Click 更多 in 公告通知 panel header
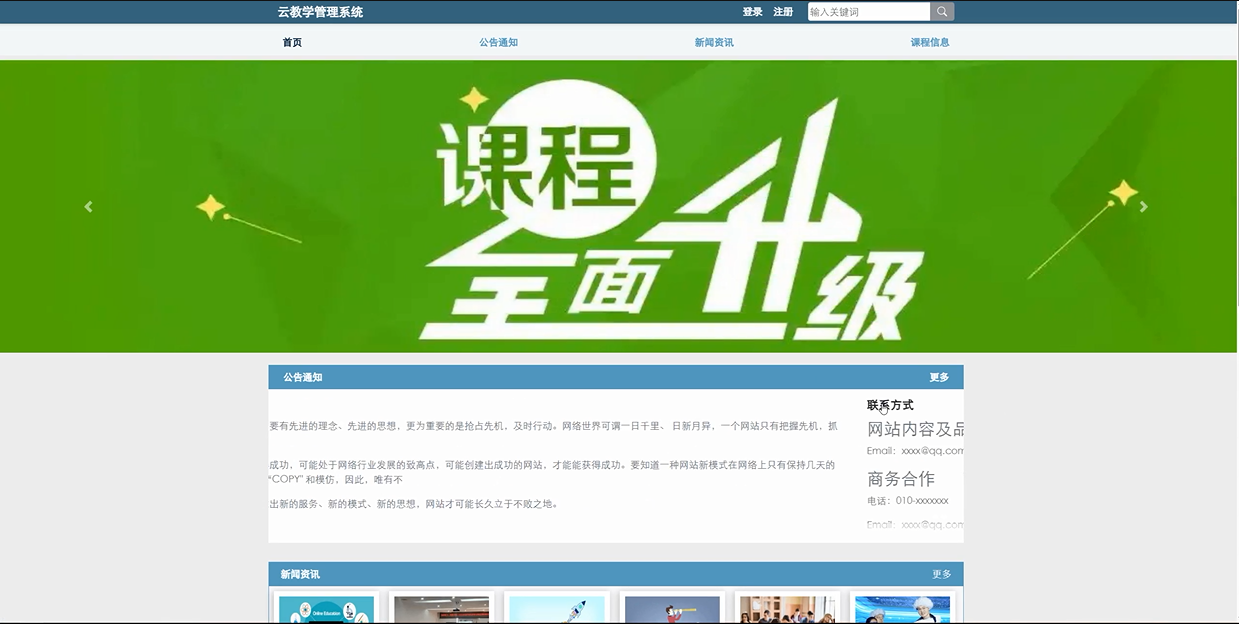The width and height of the screenshot is (1239, 624). point(939,377)
